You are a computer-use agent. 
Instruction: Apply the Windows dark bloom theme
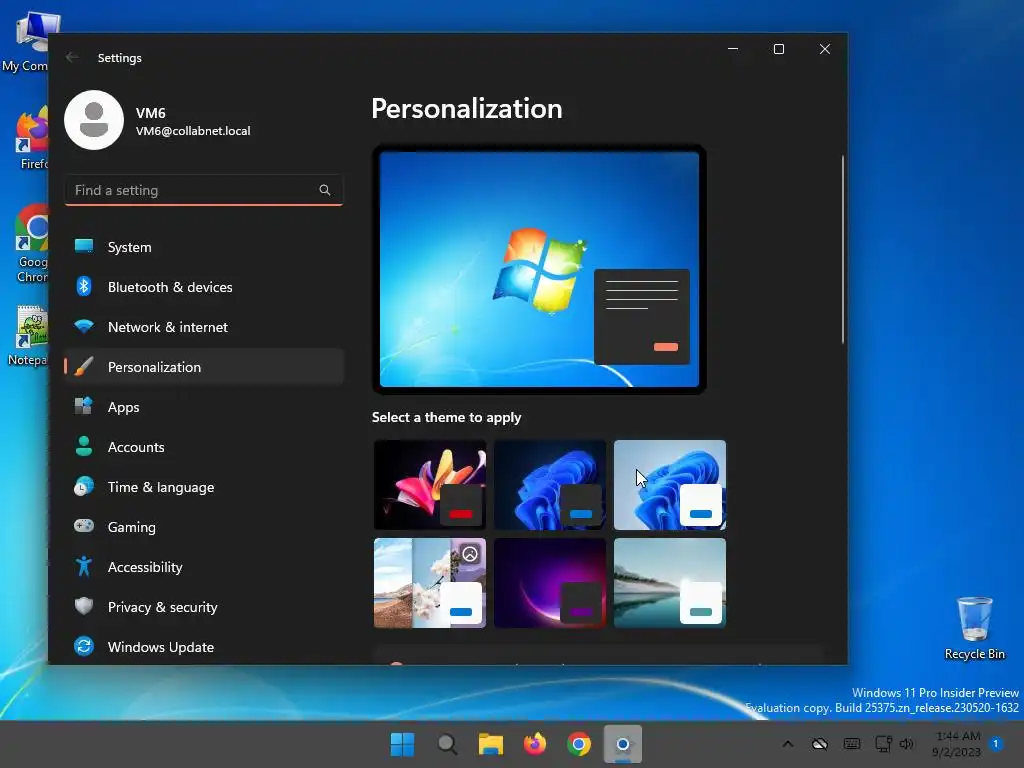coord(550,485)
